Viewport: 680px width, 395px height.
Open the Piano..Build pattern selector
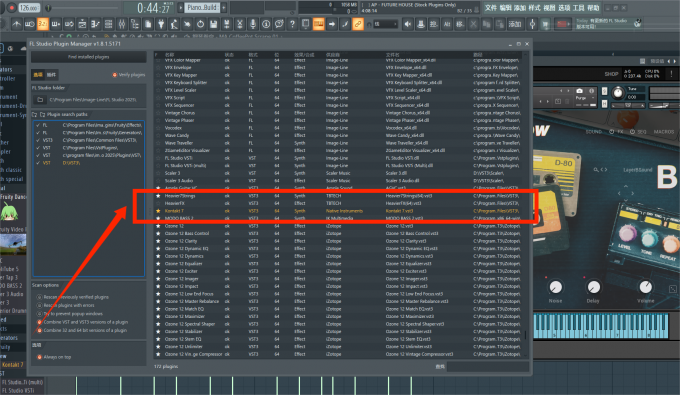(202, 7)
